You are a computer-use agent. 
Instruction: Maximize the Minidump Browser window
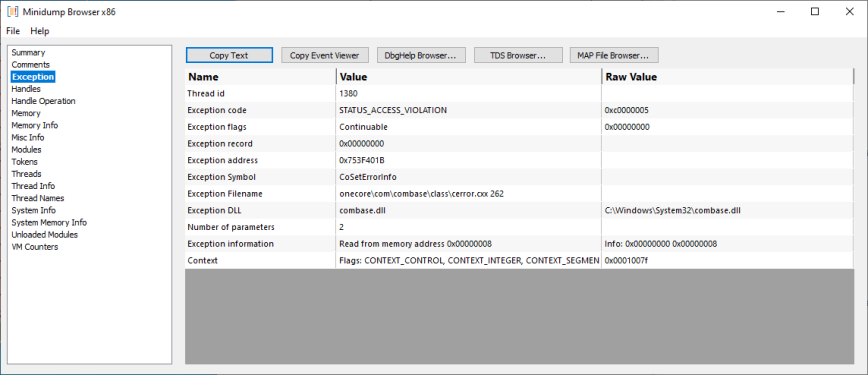pyautogui.click(x=815, y=12)
